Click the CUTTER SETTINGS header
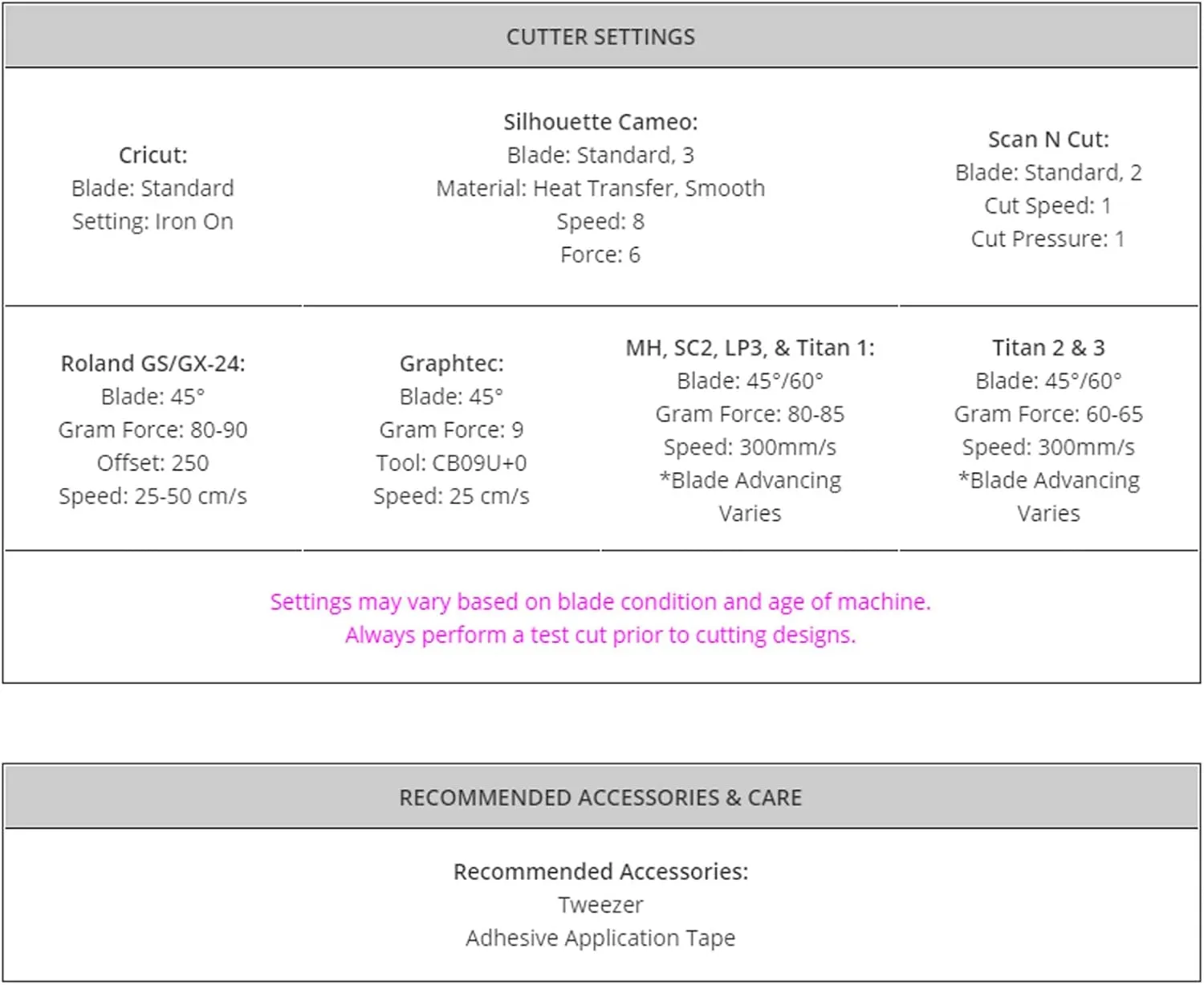Screen dimensions: 1204x985 601,37
